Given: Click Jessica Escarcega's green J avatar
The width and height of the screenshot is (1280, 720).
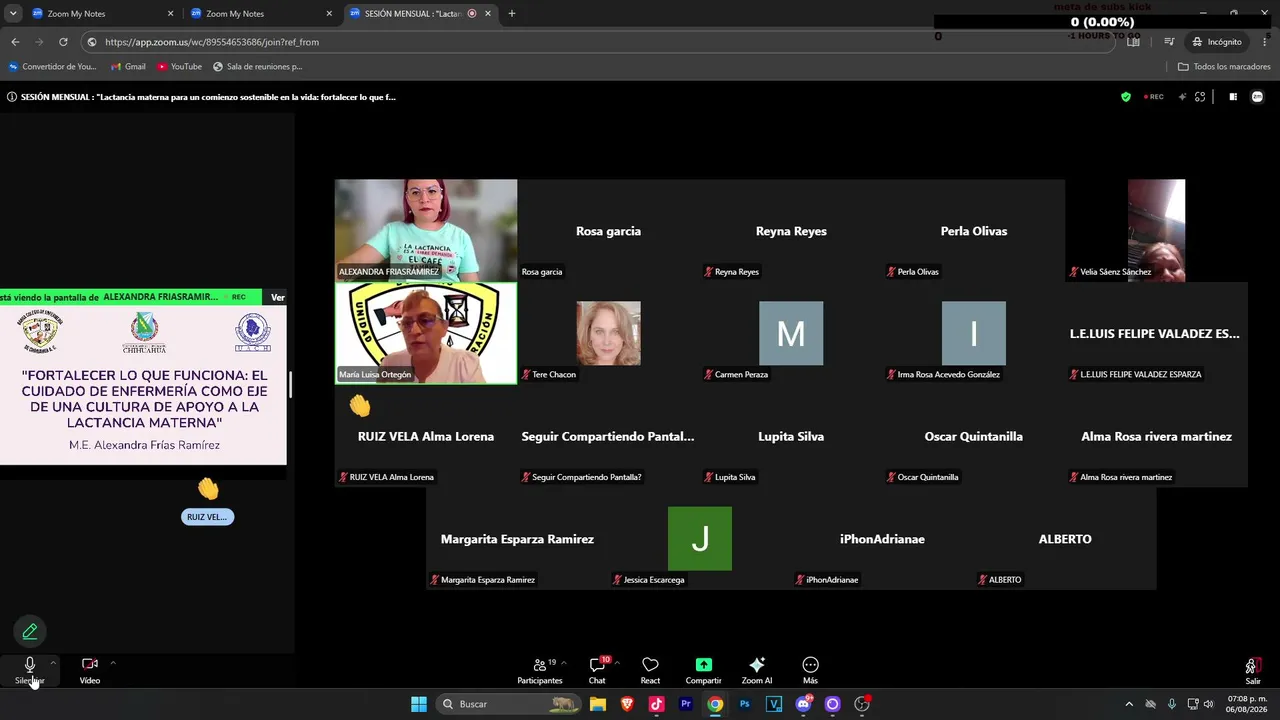Looking at the screenshot, I should 700,538.
